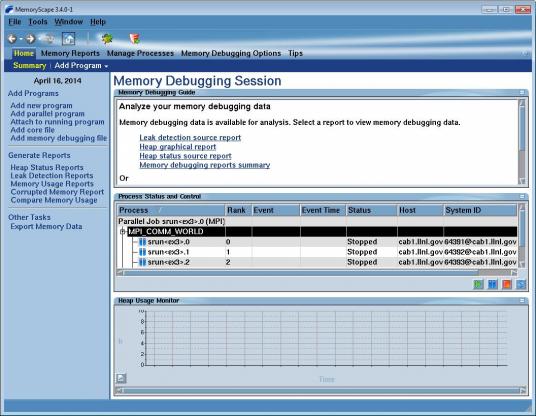Open the back-button history dropdown arrow
This screenshot has height=416, width=536.
[x=21, y=39]
